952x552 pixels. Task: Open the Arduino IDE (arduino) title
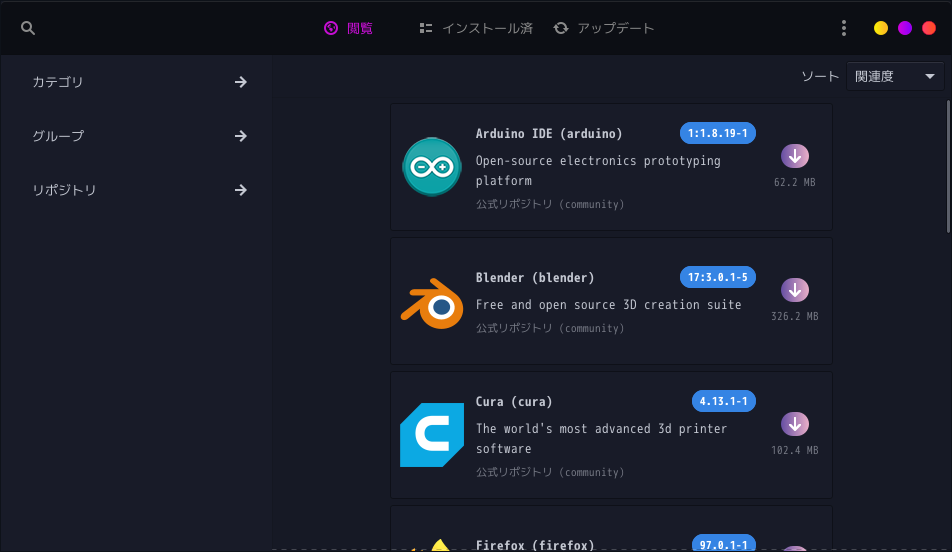tap(549, 134)
